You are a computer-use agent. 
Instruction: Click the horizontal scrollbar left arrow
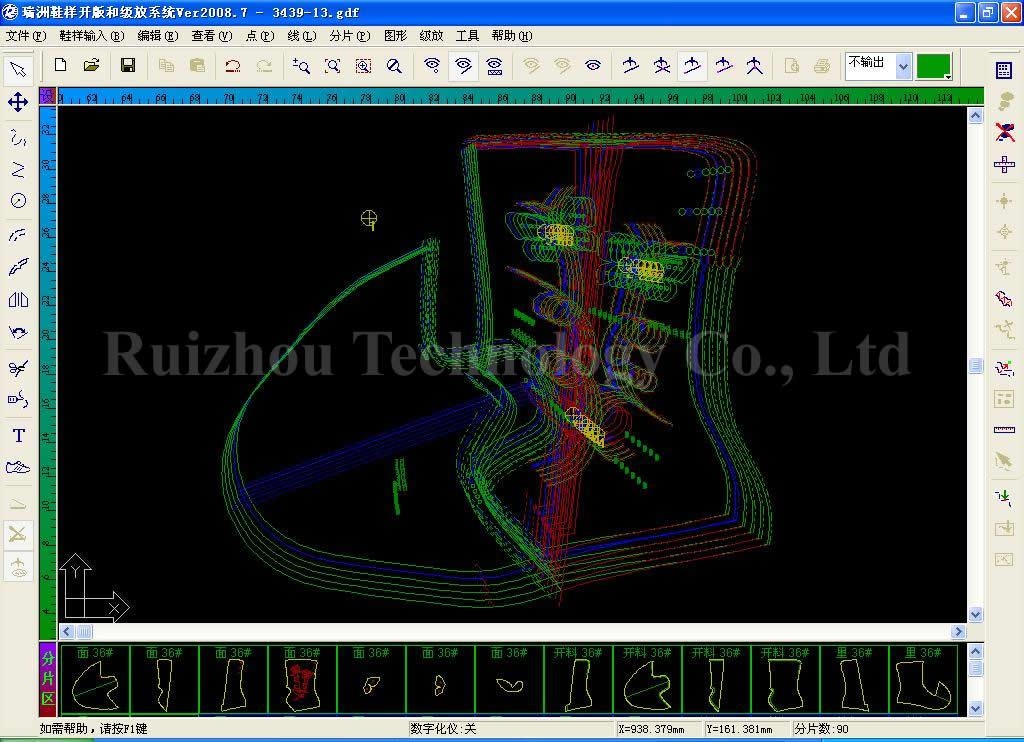coord(67,632)
